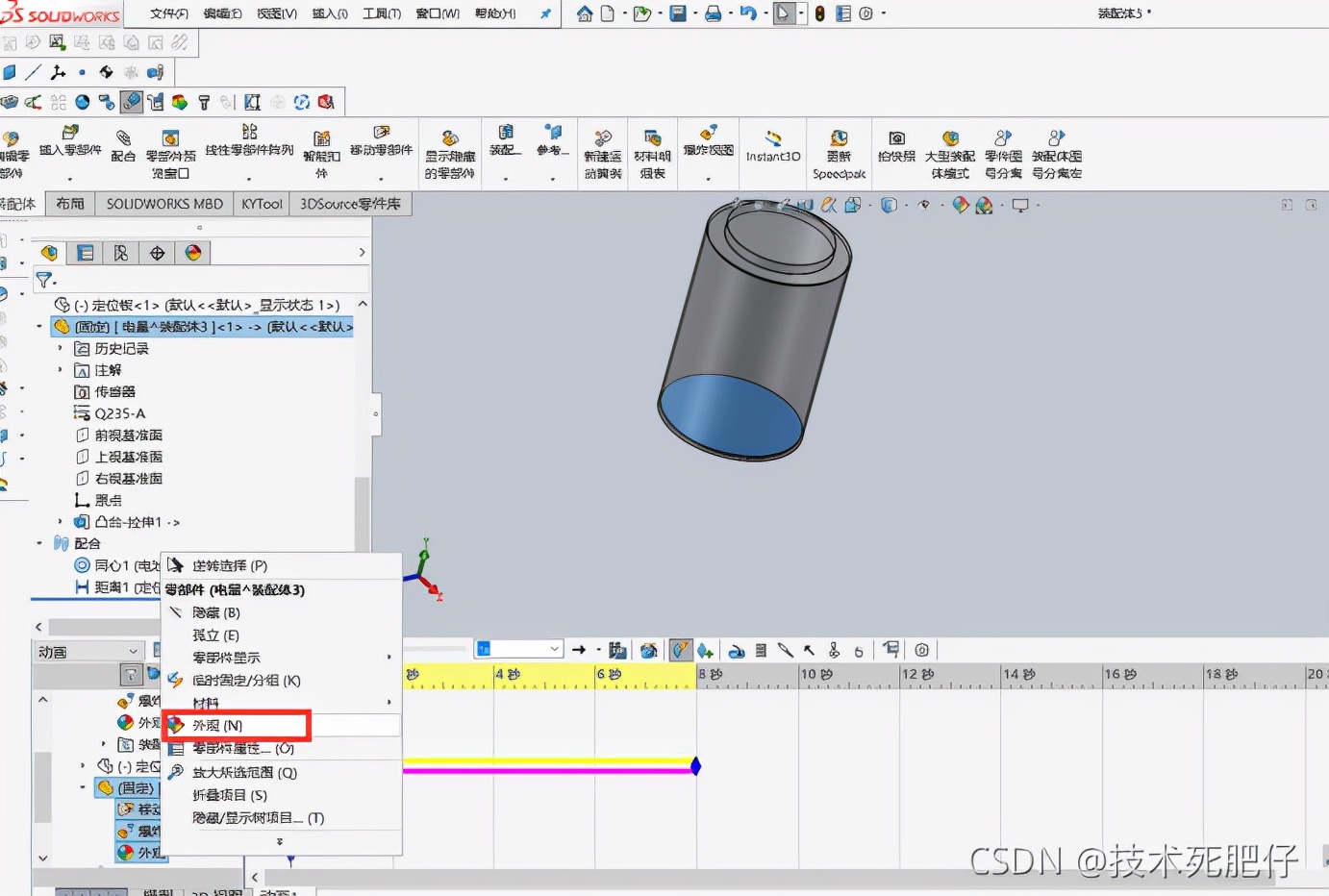This screenshot has width=1329, height=896.
Task: Open the 插入(I) menu
Action: tap(329, 13)
